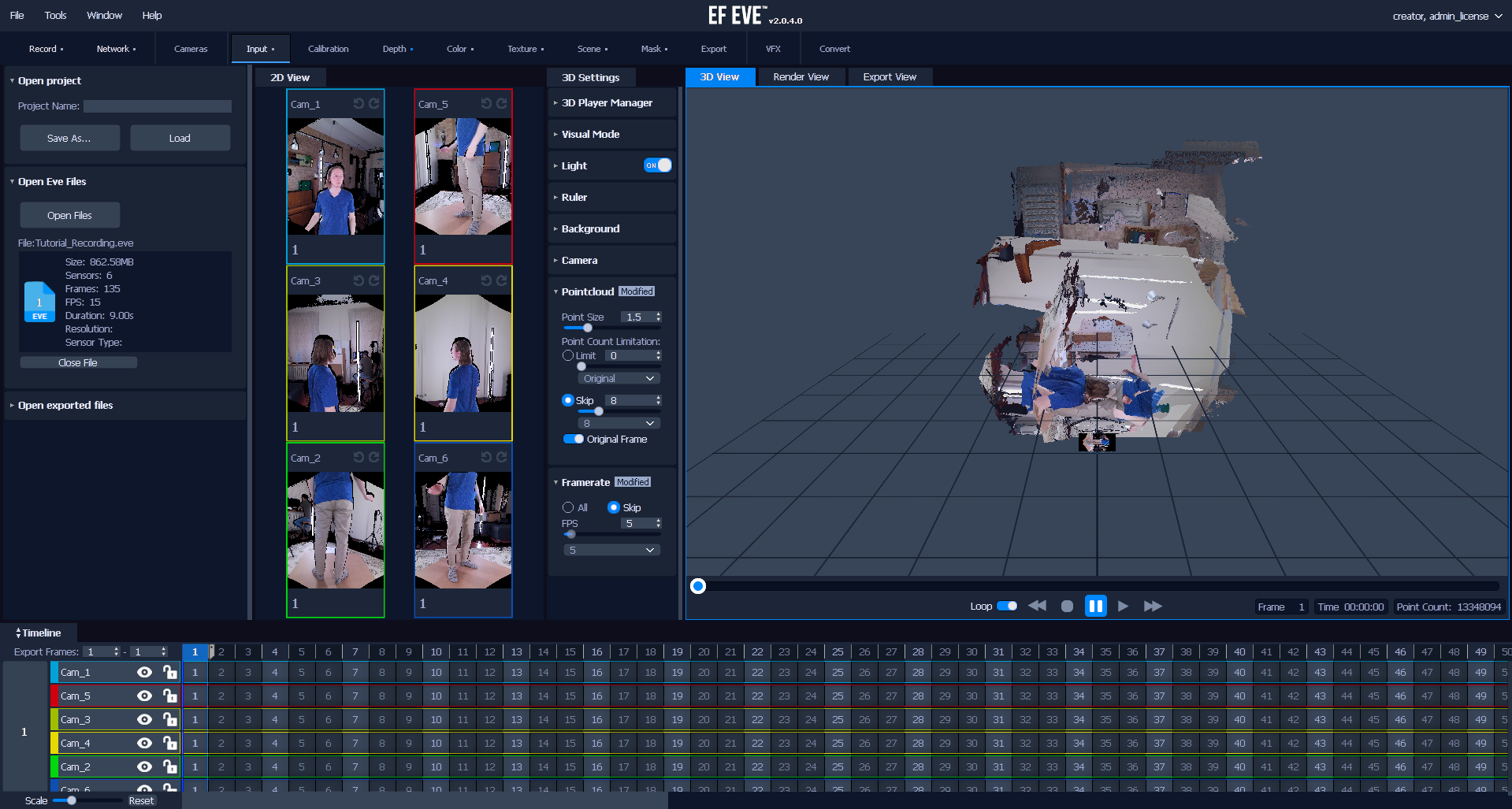Click the lock icon on the Cam_3 track
This screenshot has width=1512, height=809.
click(169, 719)
